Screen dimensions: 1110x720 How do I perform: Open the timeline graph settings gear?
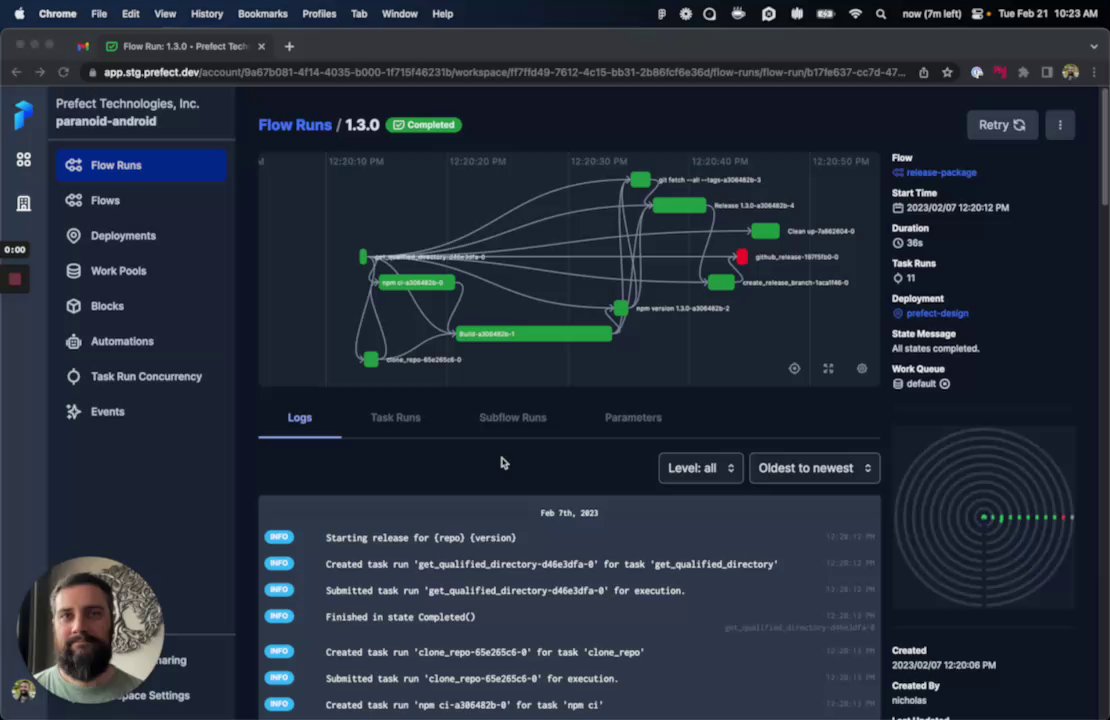(x=862, y=368)
